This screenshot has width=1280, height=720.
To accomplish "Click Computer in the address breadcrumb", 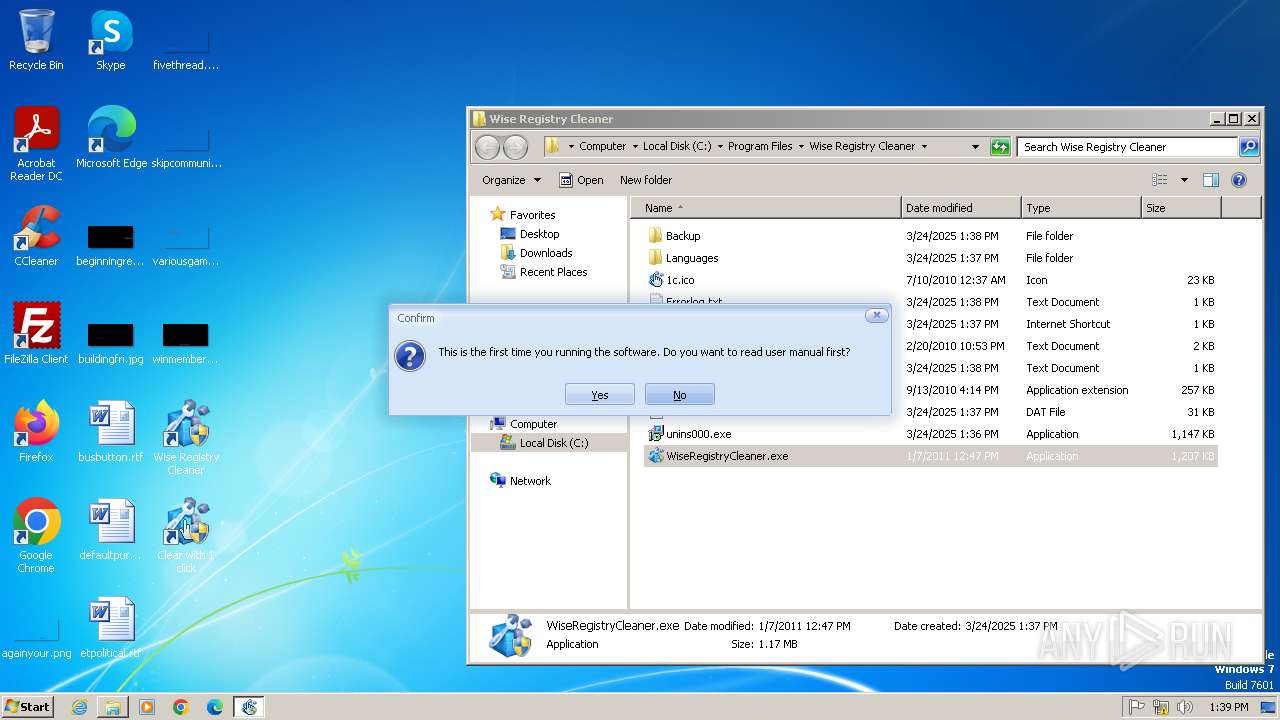I will click(x=603, y=146).
